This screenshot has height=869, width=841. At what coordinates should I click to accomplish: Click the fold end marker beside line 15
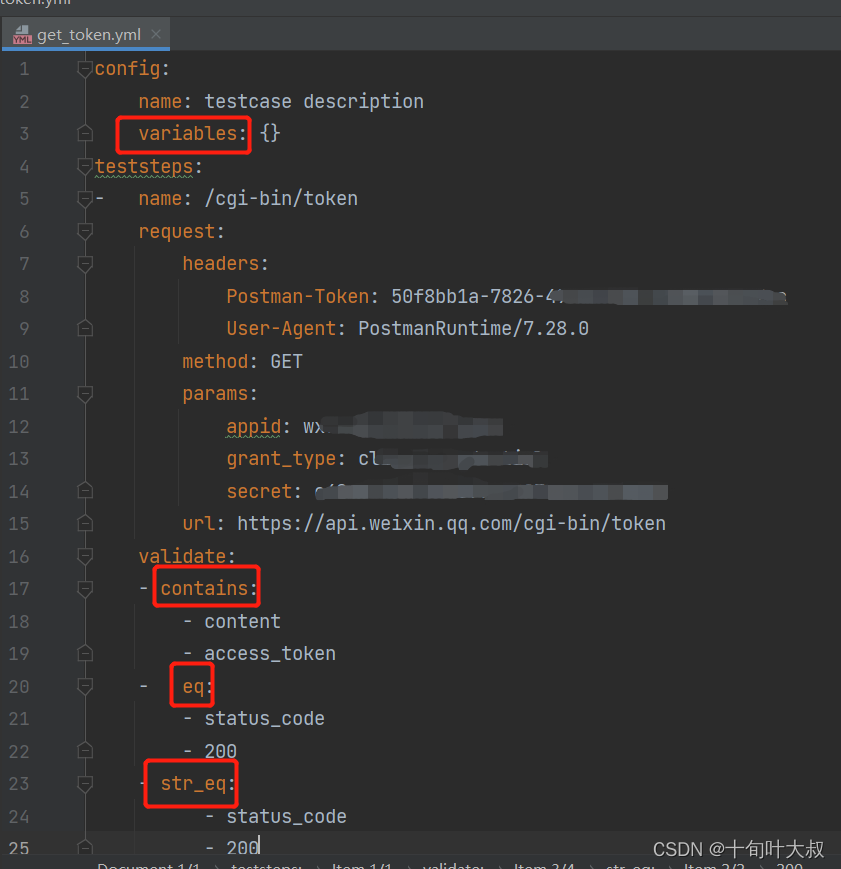coord(85,524)
